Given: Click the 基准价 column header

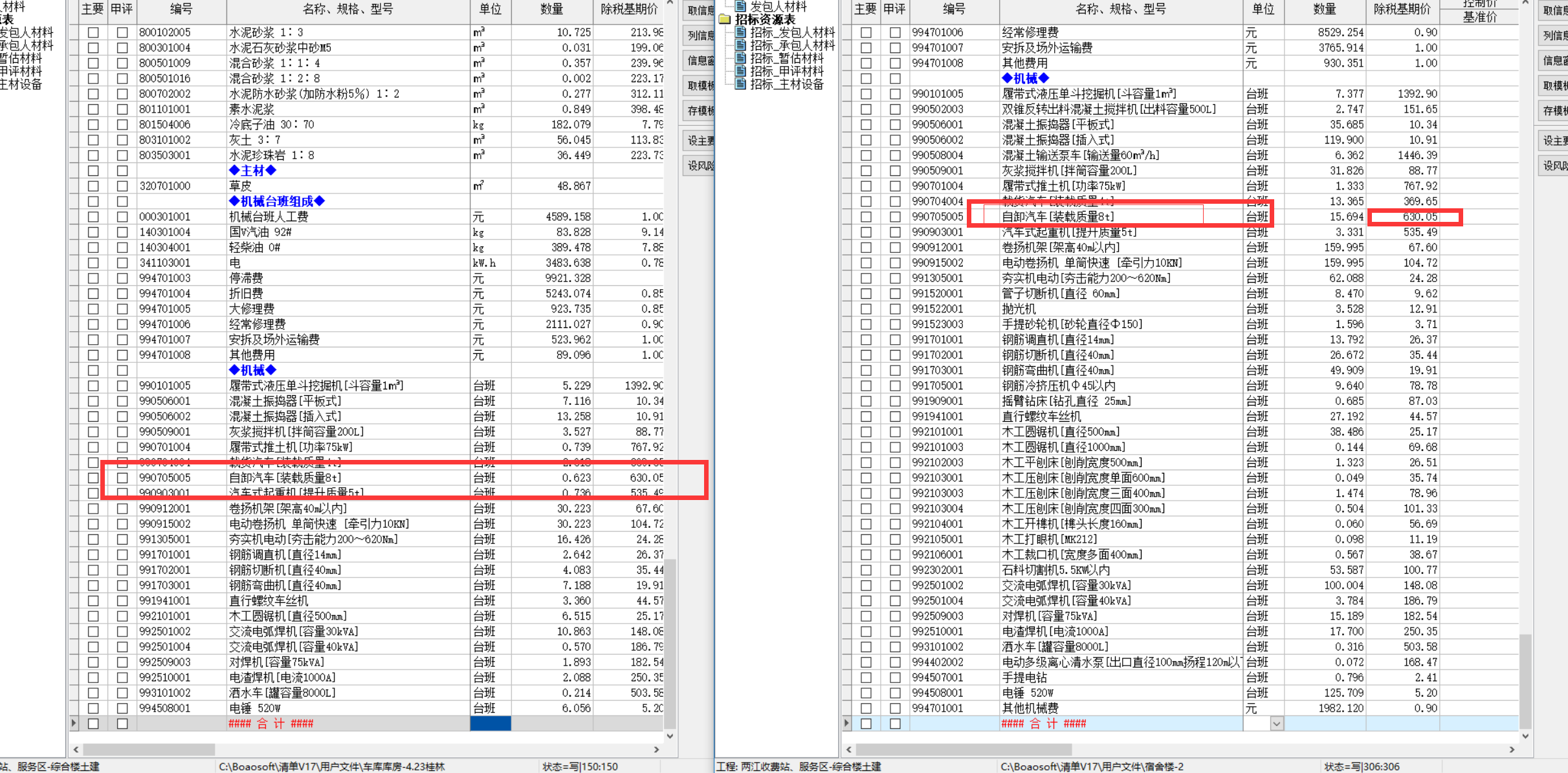Looking at the screenshot, I should click(1479, 17).
